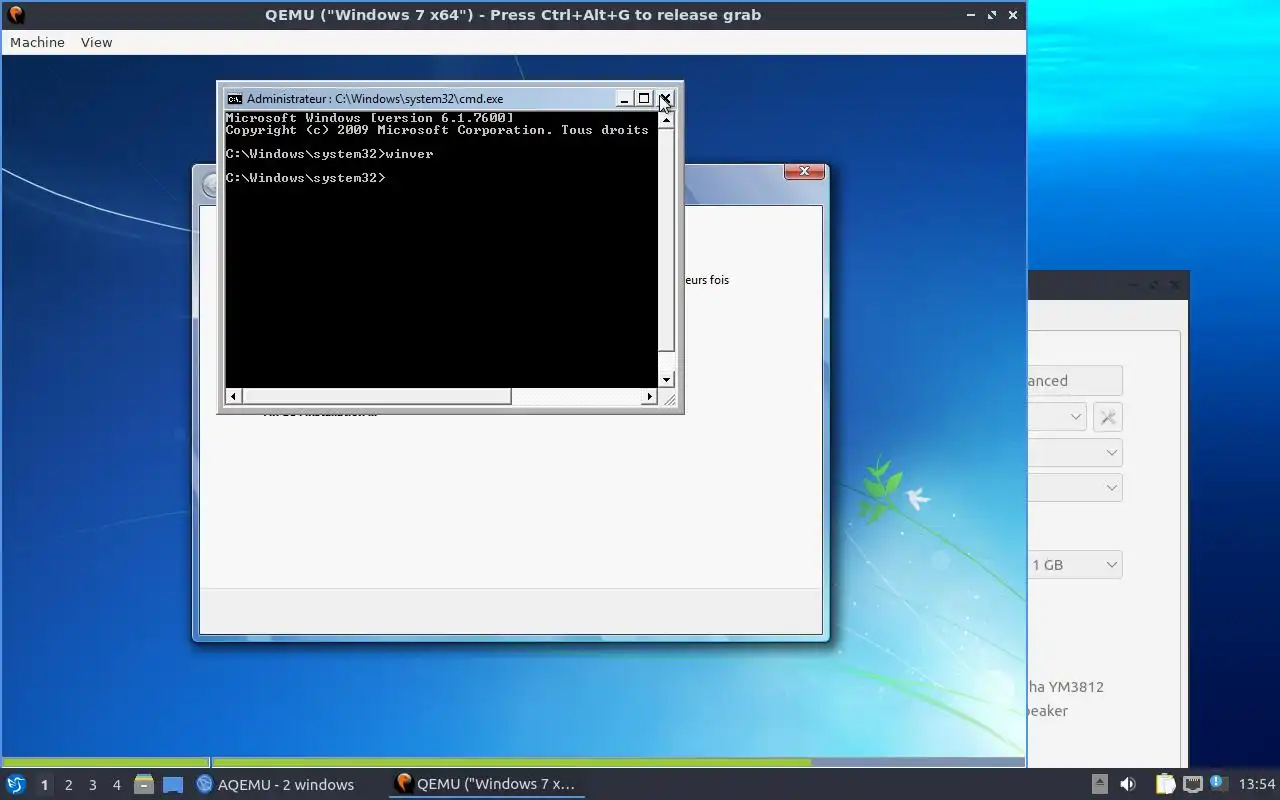Click the cmd horizontal scrollbar thumb
1280x800 pixels.
[x=376, y=397]
